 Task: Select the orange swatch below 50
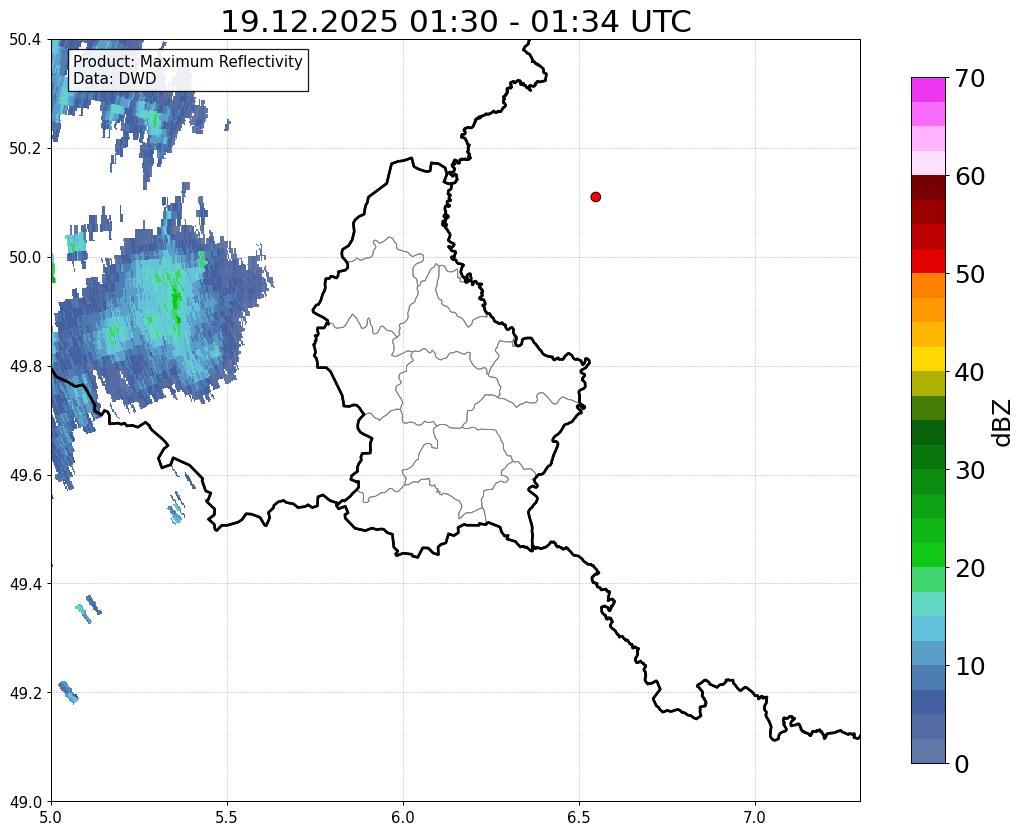coord(928,285)
